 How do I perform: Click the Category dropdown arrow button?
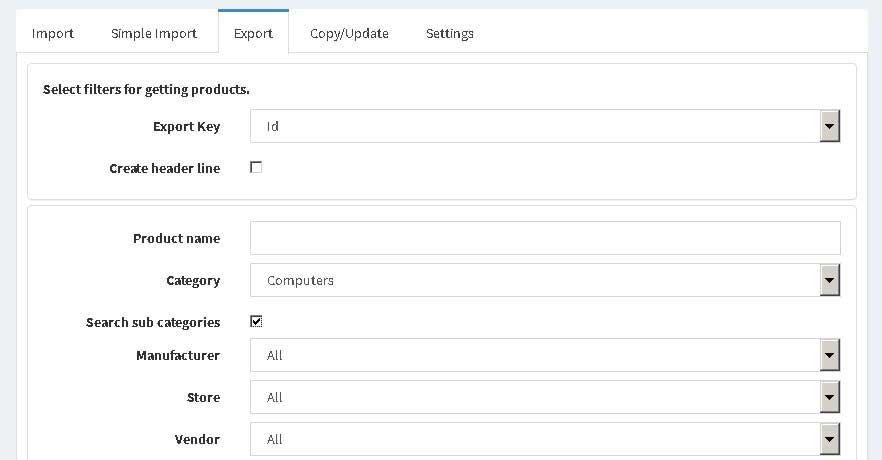pyautogui.click(x=829, y=280)
